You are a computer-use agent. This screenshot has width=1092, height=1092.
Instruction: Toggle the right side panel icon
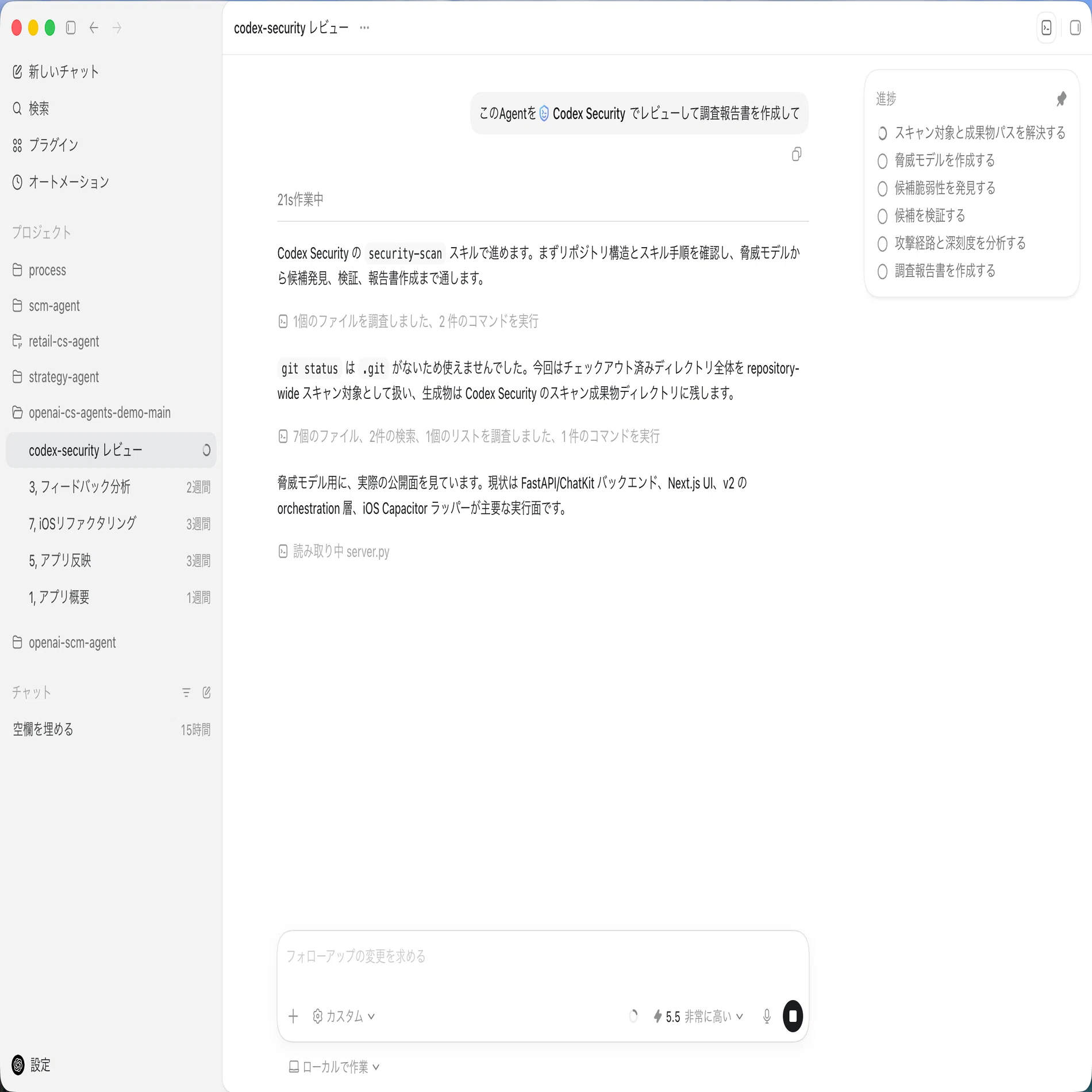click(x=1075, y=28)
